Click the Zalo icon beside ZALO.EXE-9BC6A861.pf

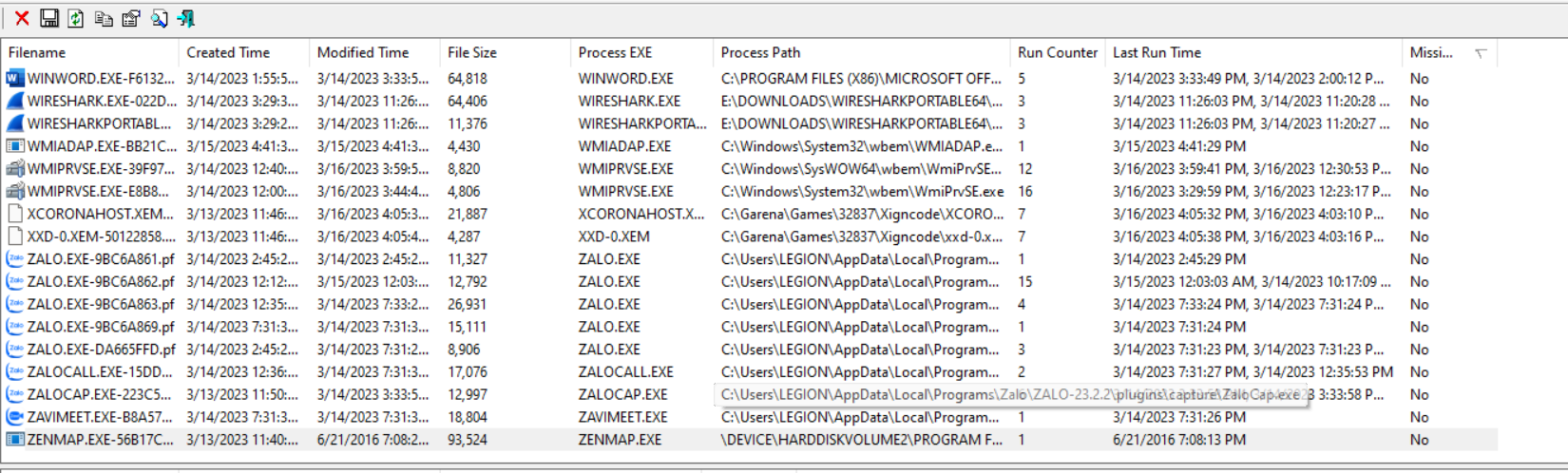[x=15, y=259]
